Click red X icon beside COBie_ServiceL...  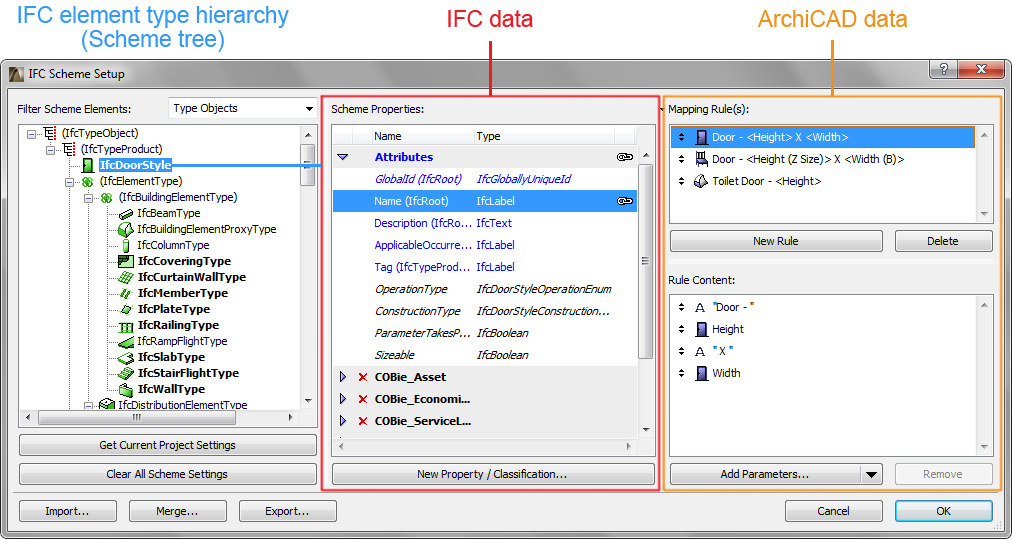coord(363,422)
